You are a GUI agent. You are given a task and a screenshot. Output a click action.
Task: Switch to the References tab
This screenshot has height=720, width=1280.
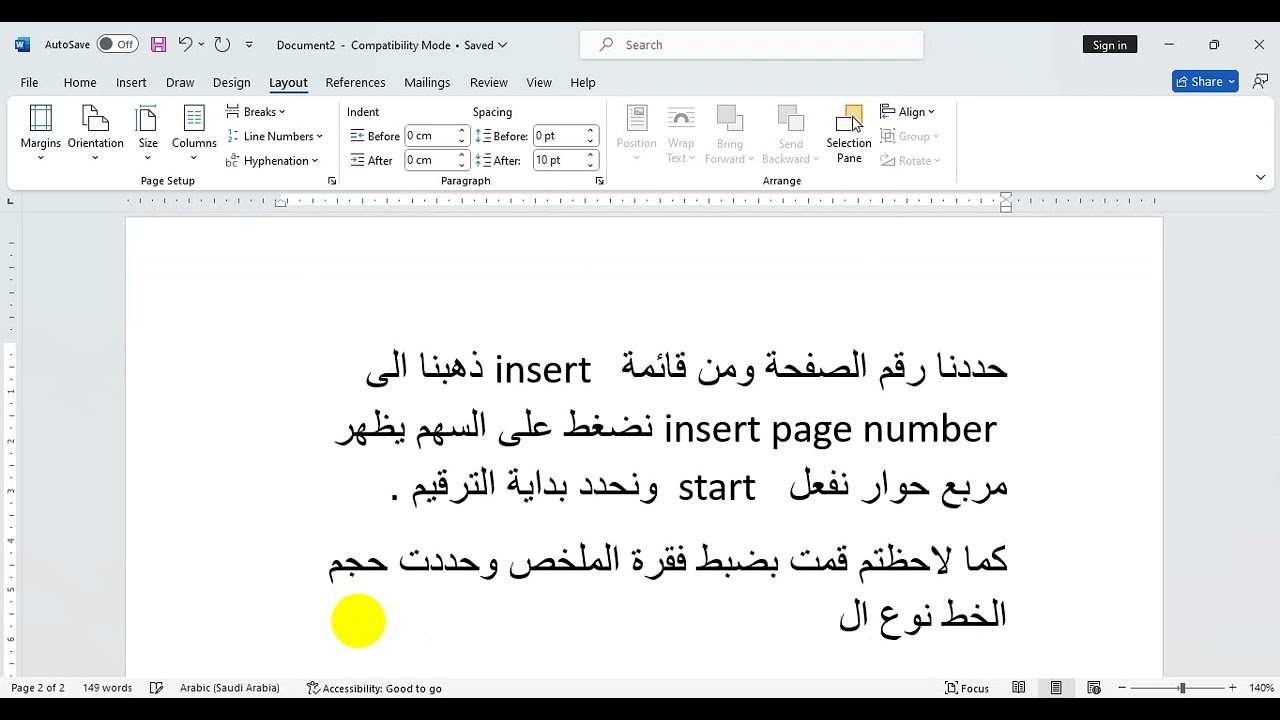click(x=355, y=82)
